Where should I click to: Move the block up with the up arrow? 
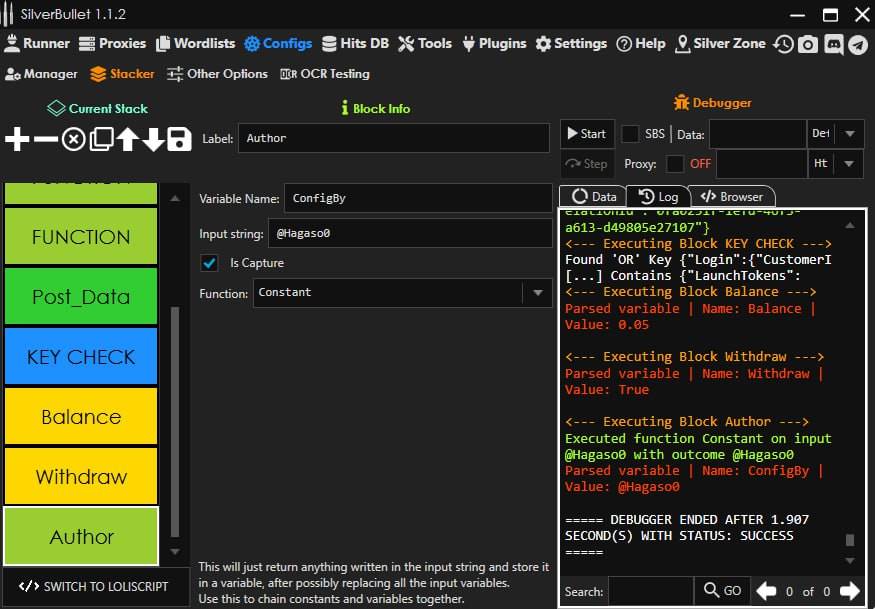point(127,139)
